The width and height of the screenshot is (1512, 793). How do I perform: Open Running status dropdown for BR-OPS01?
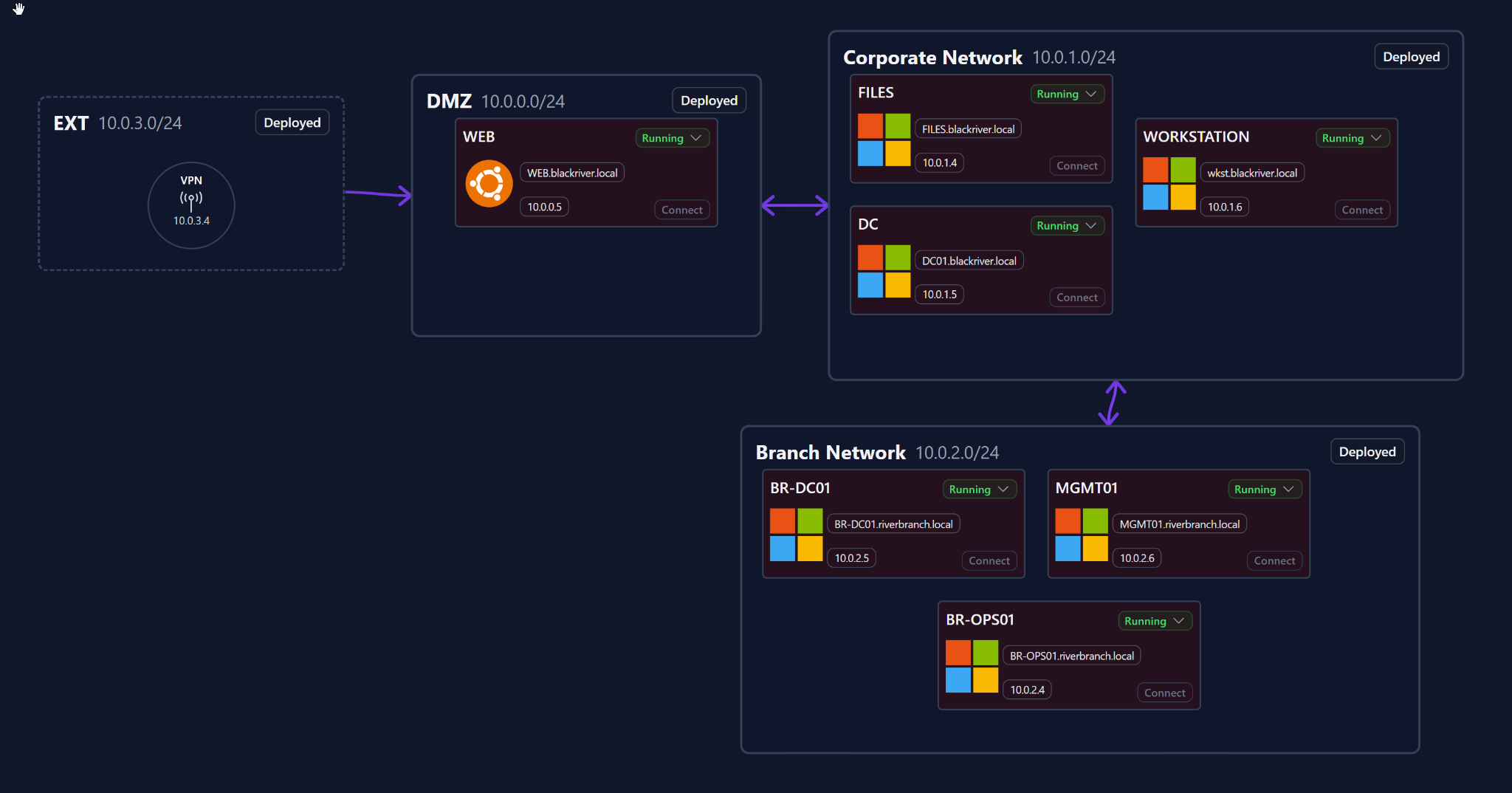click(x=1155, y=621)
